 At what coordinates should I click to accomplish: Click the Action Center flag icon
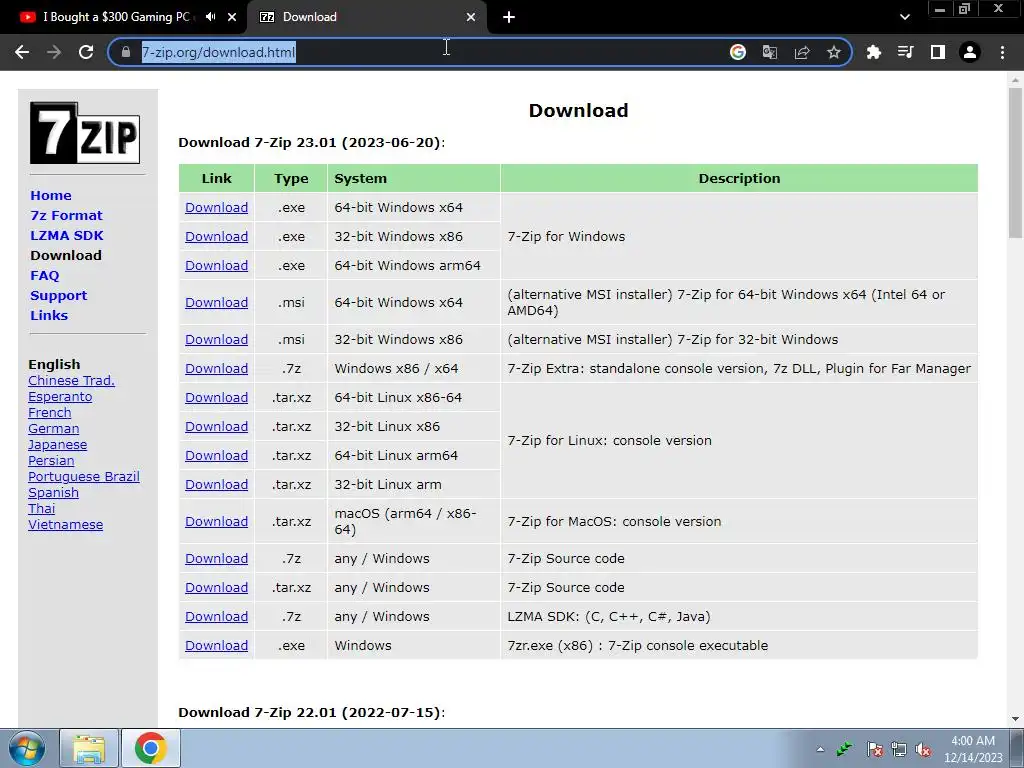874,749
